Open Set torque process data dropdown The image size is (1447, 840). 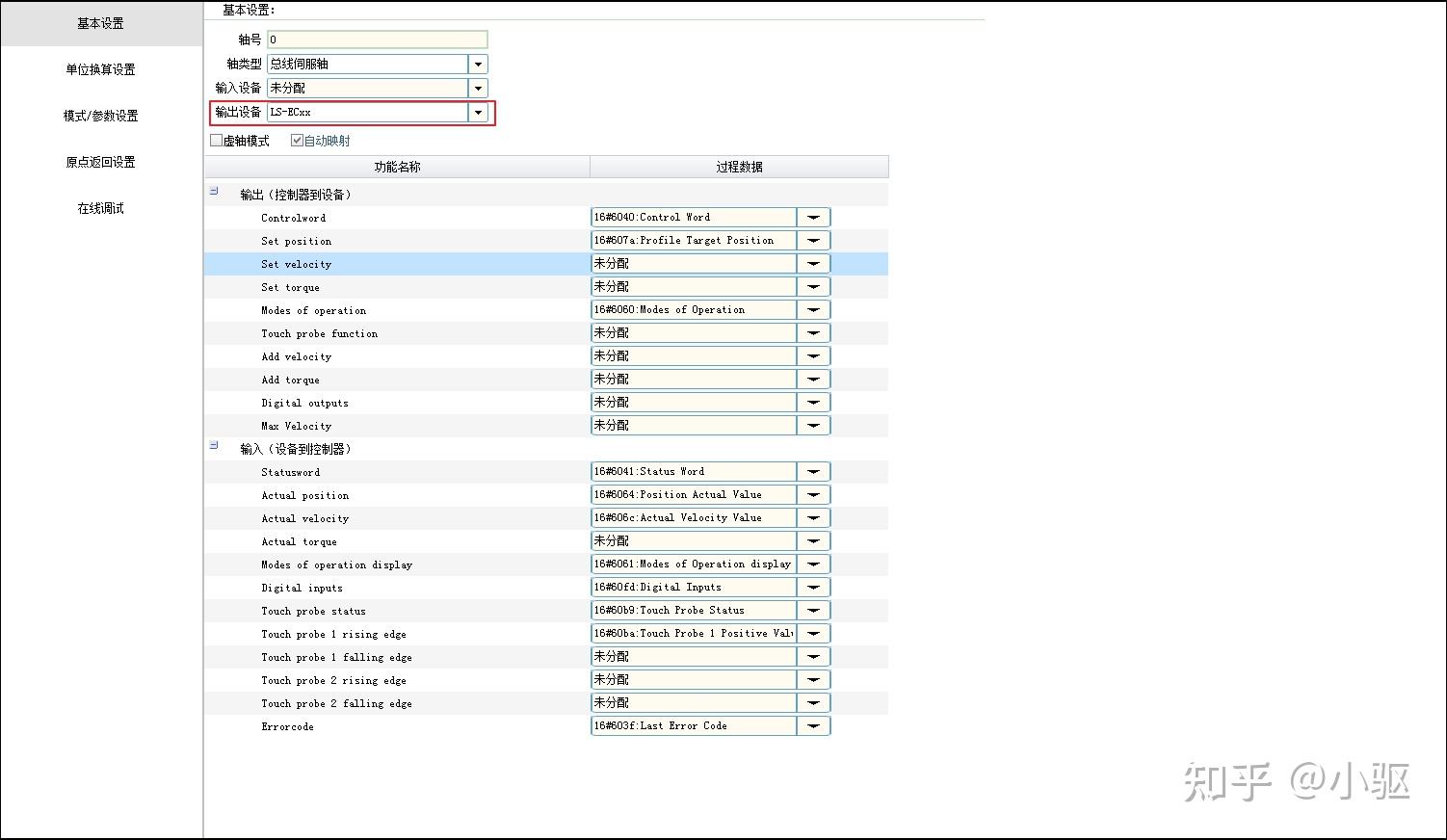(813, 287)
